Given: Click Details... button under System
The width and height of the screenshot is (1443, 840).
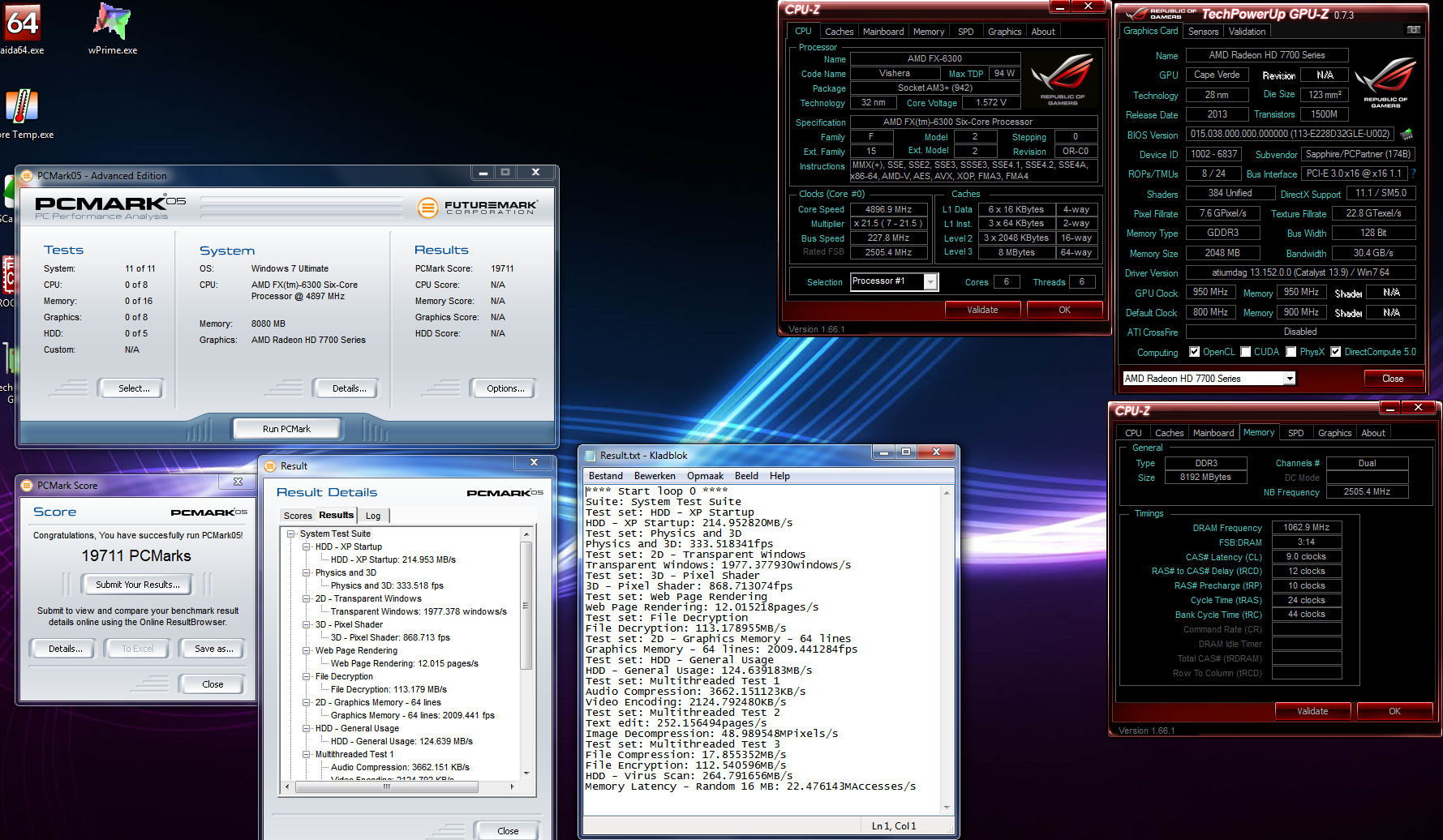Looking at the screenshot, I should 345,388.
